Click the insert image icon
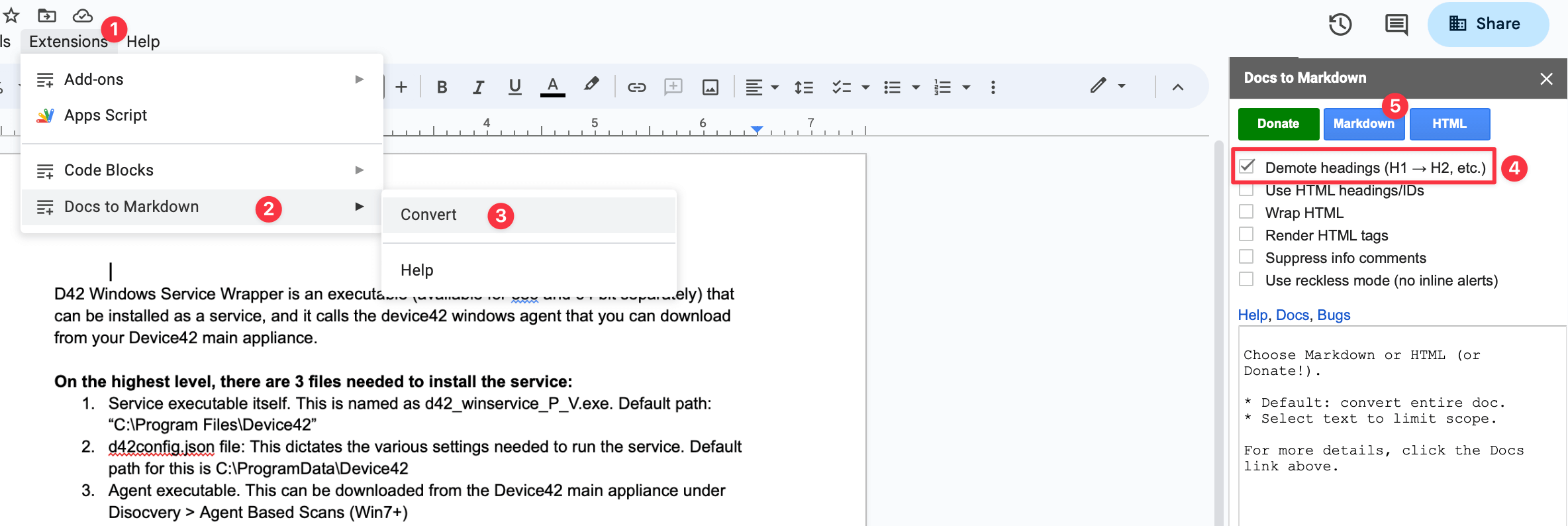Viewport: 1568px width, 526px height. click(x=710, y=87)
